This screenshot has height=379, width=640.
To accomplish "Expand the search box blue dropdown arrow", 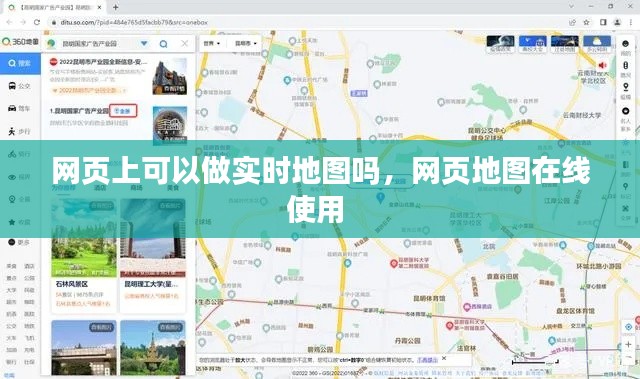I will [x=144, y=44].
